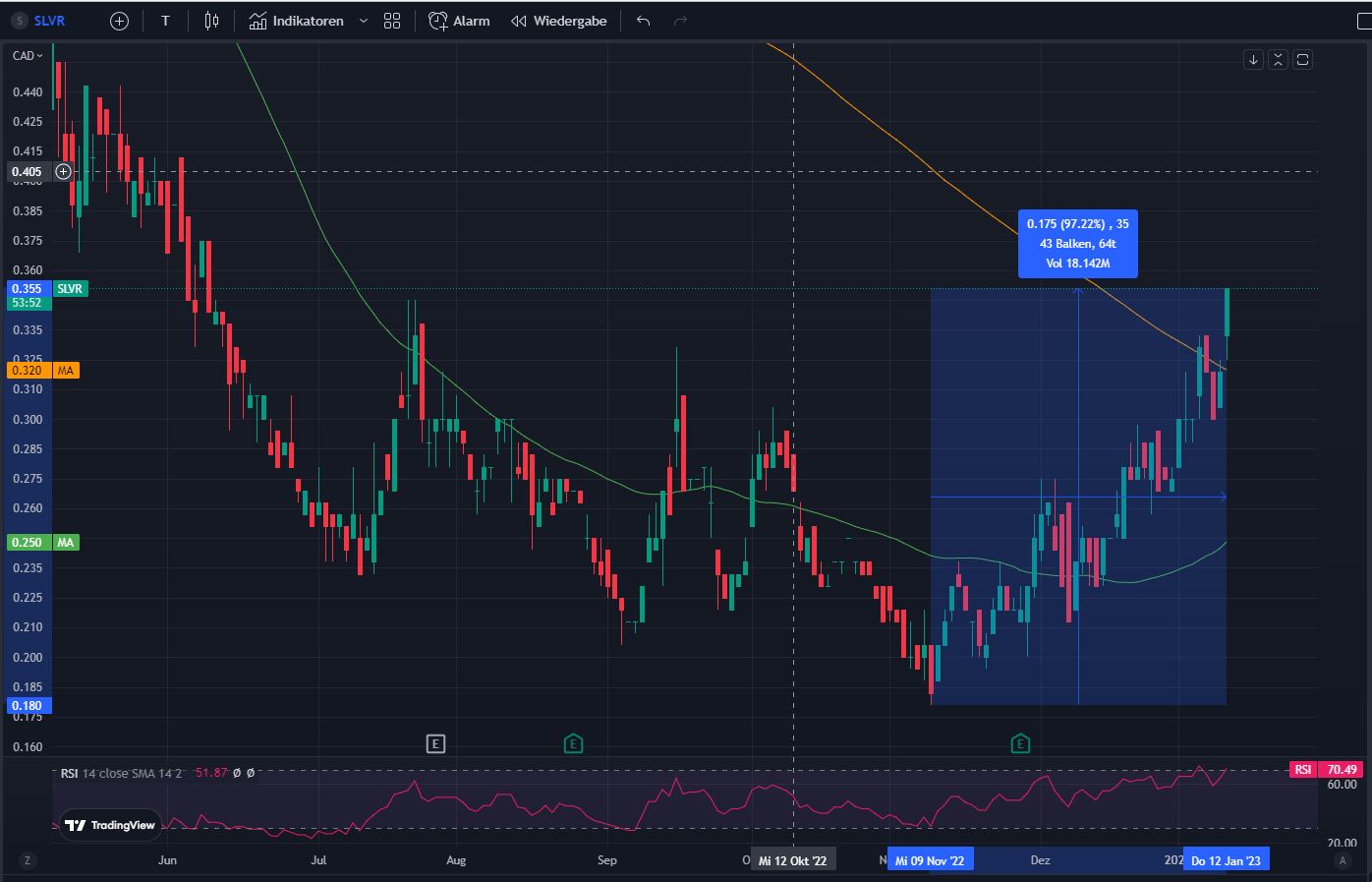Viewport: 1372px width, 882px height.
Task: Undo the last chart action
Action: click(x=644, y=21)
